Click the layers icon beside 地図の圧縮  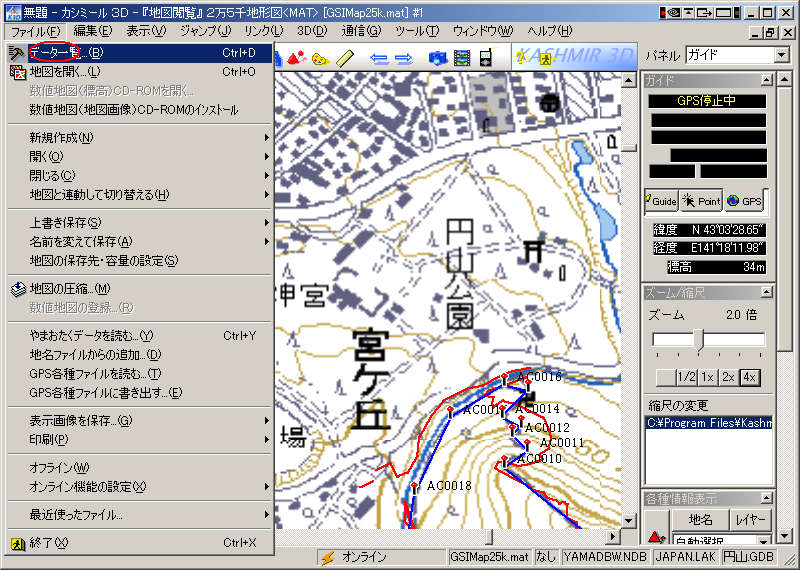click(x=18, y=289)
